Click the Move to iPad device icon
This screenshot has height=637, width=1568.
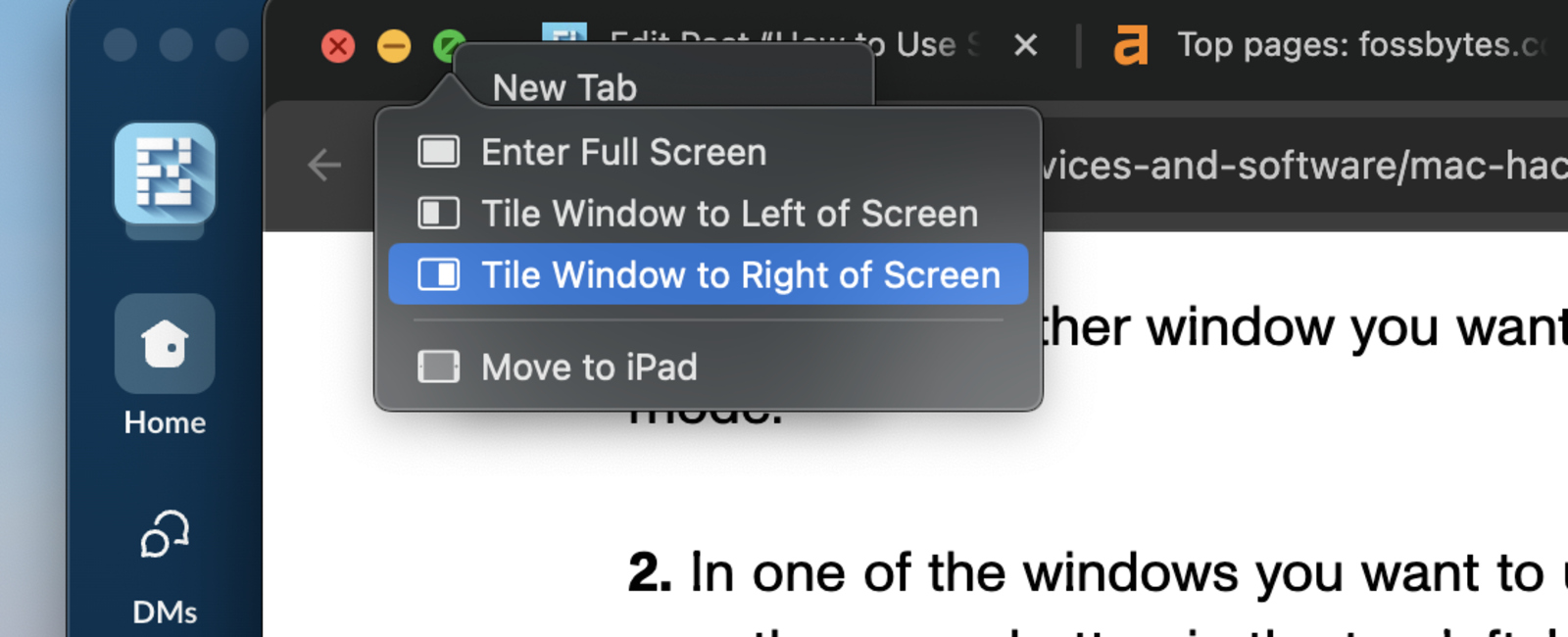coord(438,367)
